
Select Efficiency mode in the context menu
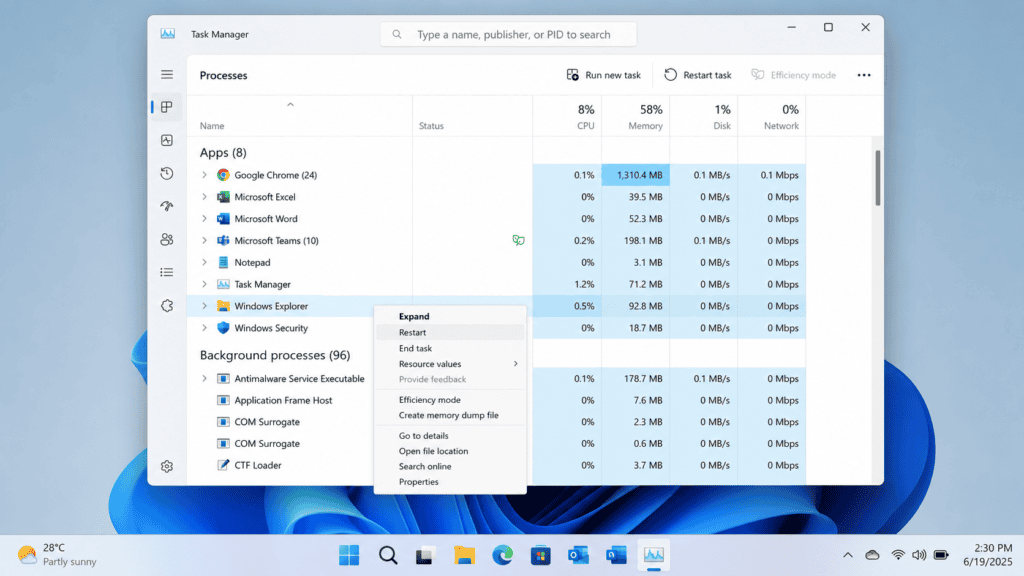450,400
